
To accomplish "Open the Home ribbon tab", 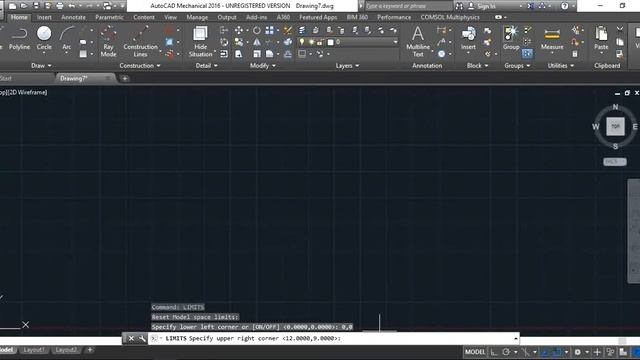I will coord(19,17).
